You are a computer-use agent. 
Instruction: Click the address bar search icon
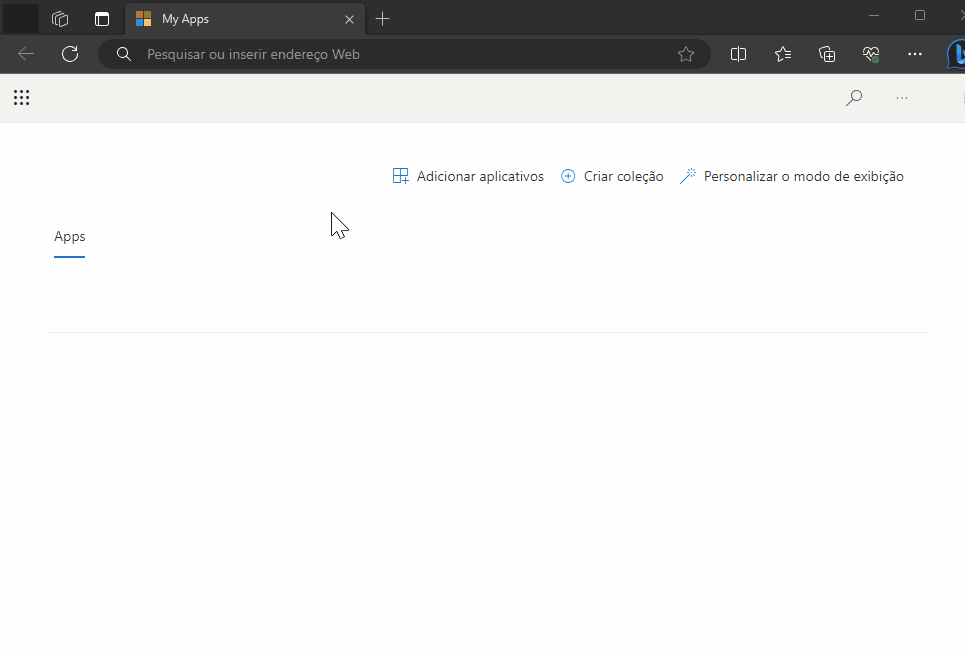[x=124, y=54]
